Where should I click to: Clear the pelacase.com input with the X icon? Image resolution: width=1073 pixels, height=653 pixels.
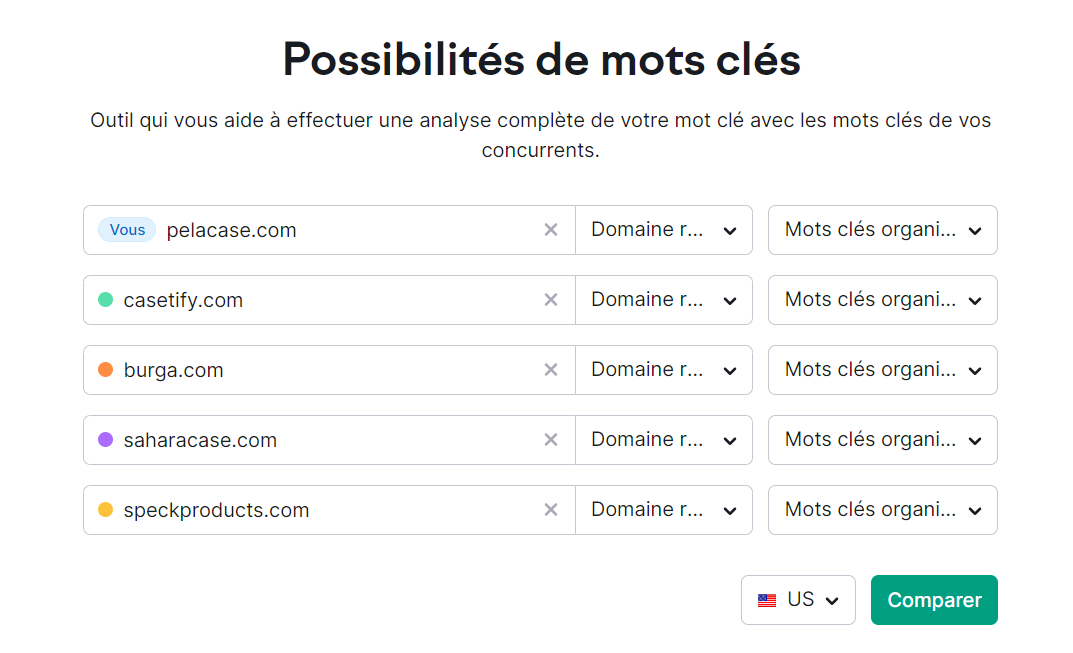[x=551, y=230]
